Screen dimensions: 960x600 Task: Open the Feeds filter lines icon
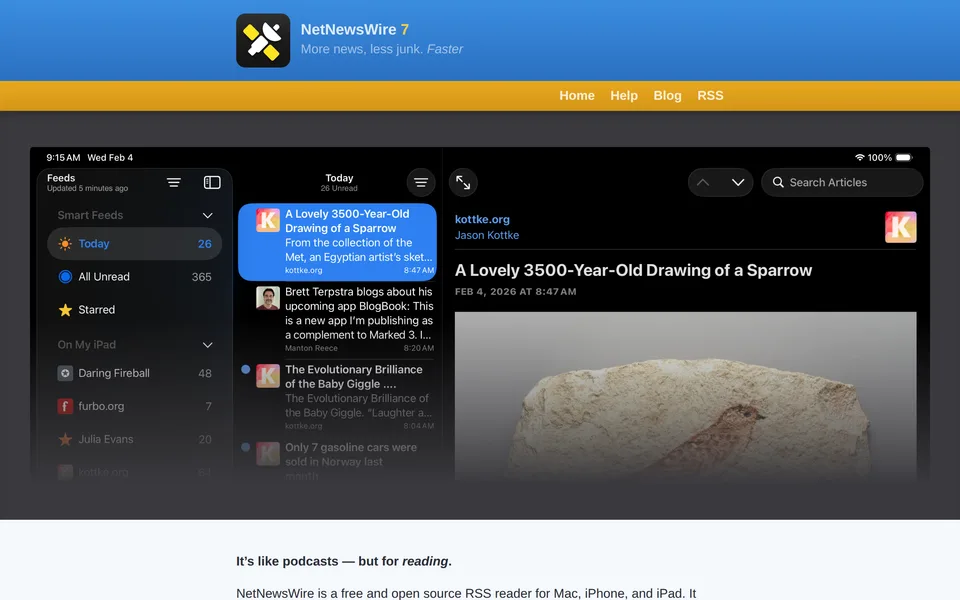[x=174, y=182]
